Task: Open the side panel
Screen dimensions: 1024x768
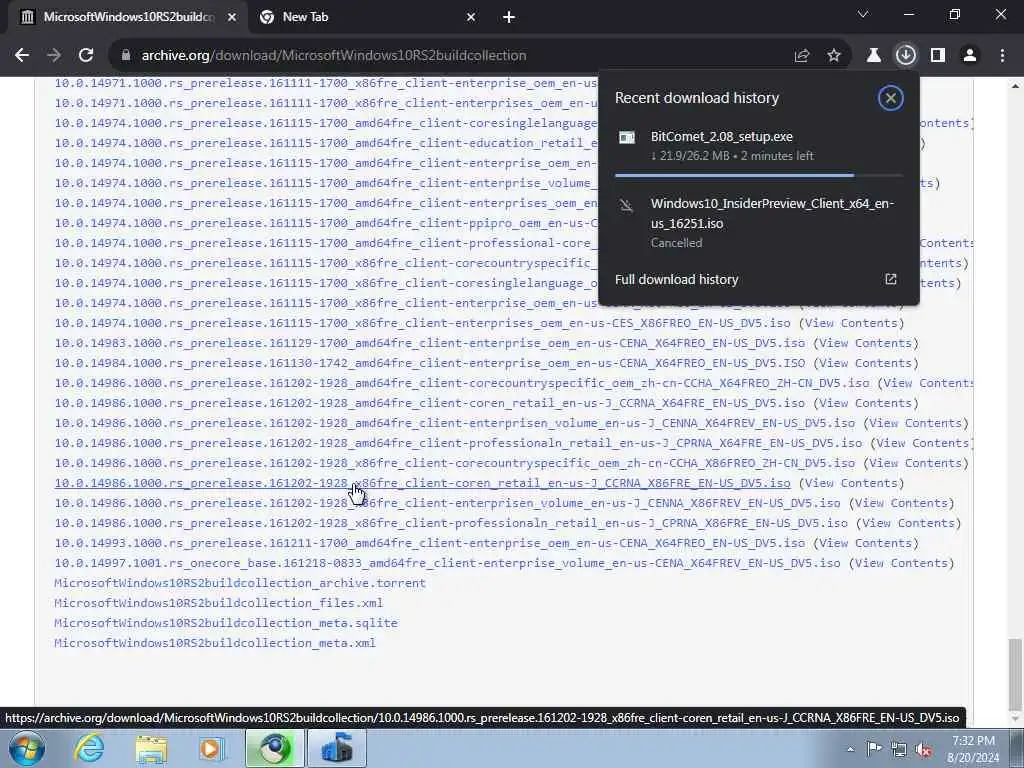Action: point(938,56)
